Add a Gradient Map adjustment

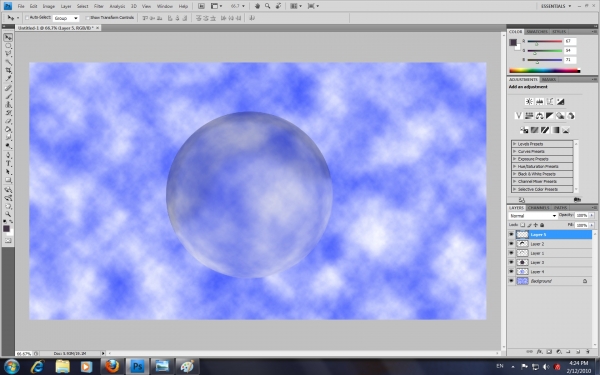tap(555, 130)
